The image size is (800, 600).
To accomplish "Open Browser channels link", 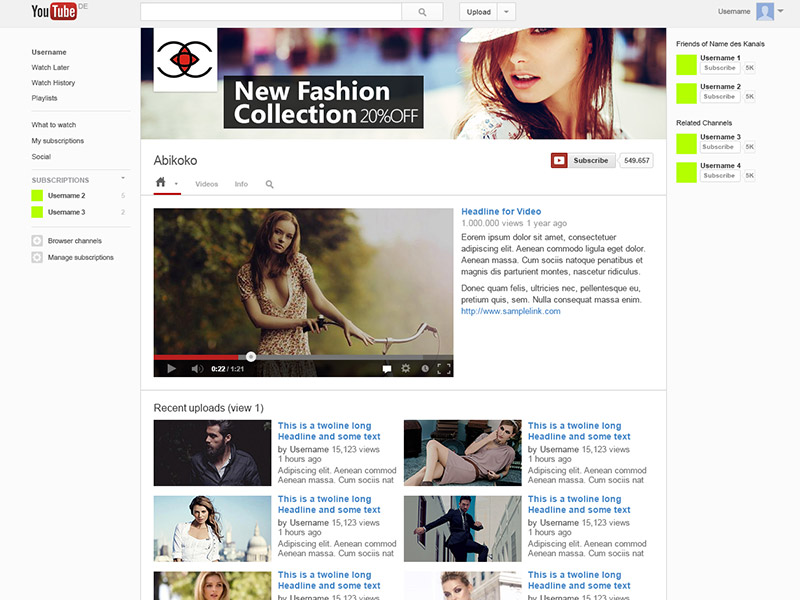I will (74, 241).
